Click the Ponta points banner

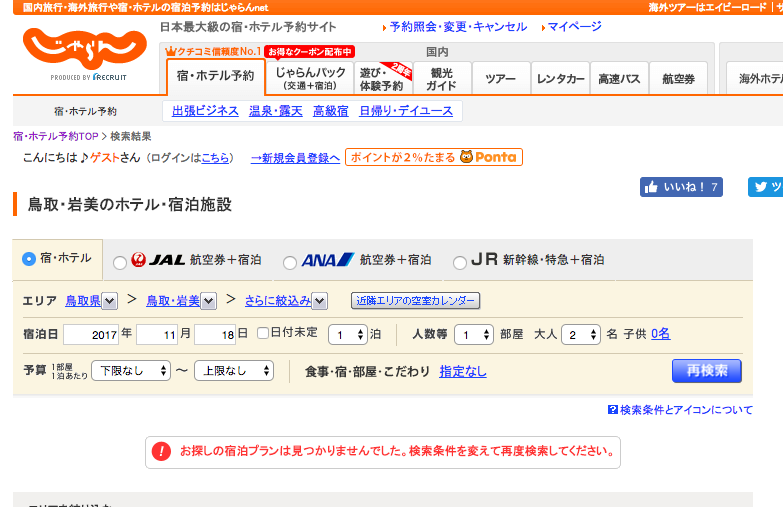pyautogui.click(x=433, y=157)
